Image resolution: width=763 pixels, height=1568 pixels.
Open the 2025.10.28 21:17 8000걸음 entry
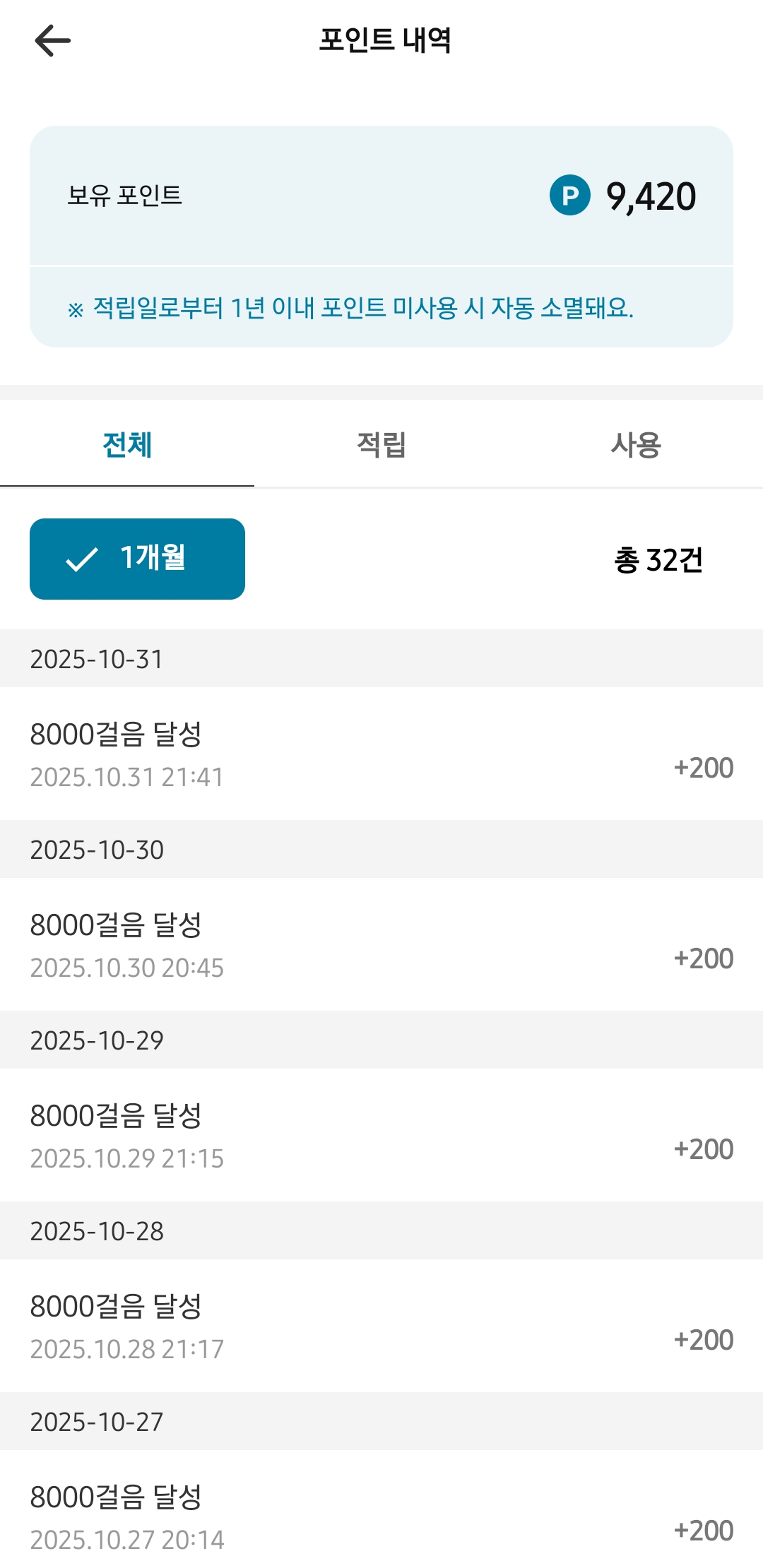pos(381,1326)
